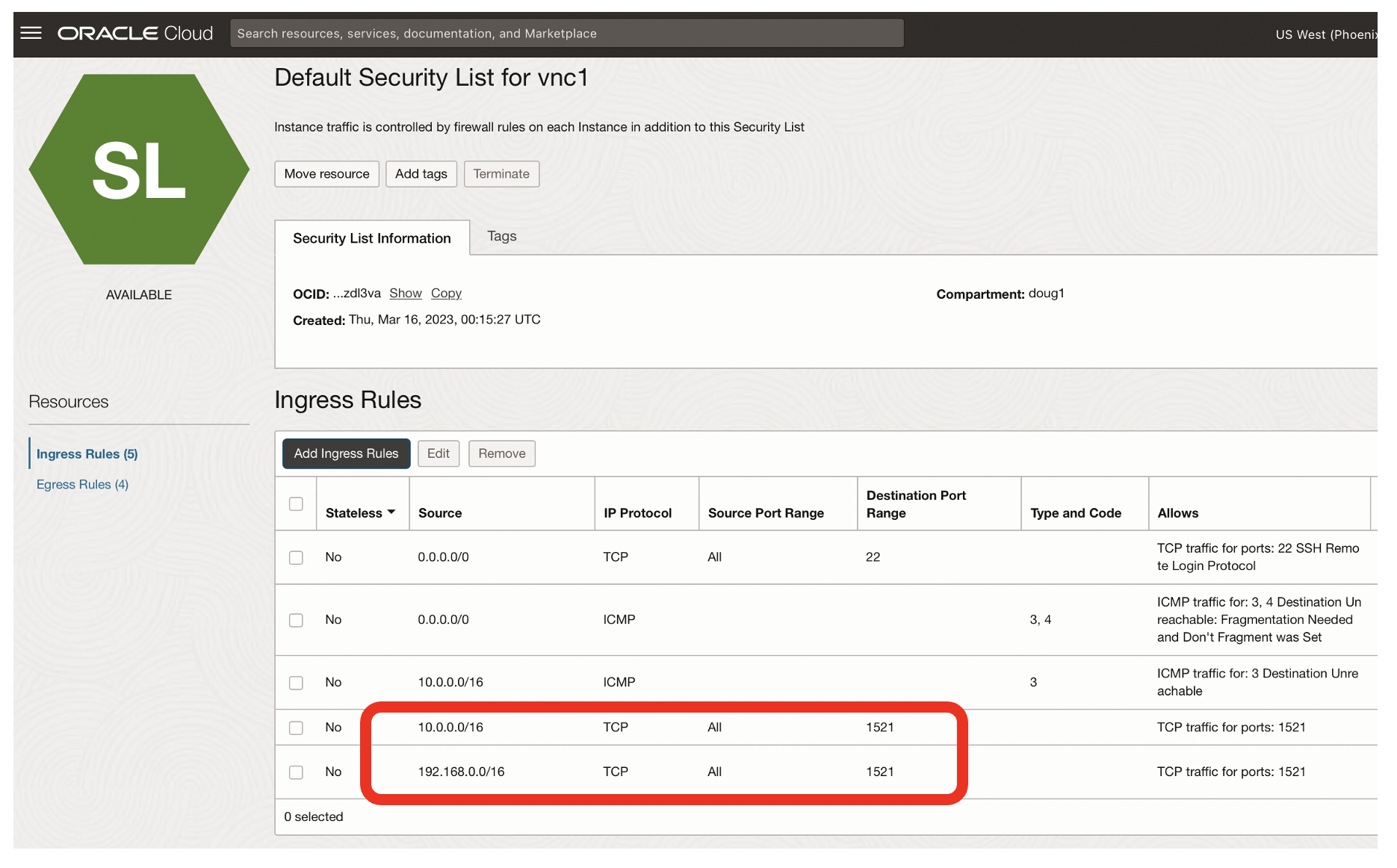Show Ingress Rules (5) in the sidebar
Viewport: 1397px width, 868px height.
87,453
